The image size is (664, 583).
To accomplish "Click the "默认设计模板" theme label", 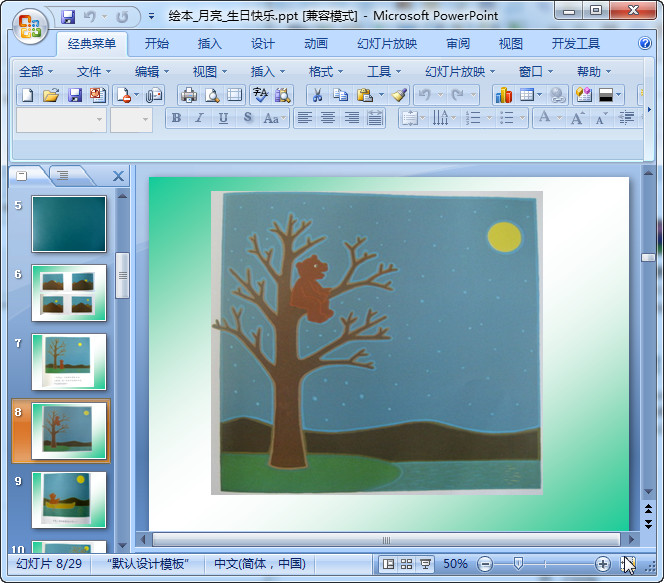I will click(147, 564).
